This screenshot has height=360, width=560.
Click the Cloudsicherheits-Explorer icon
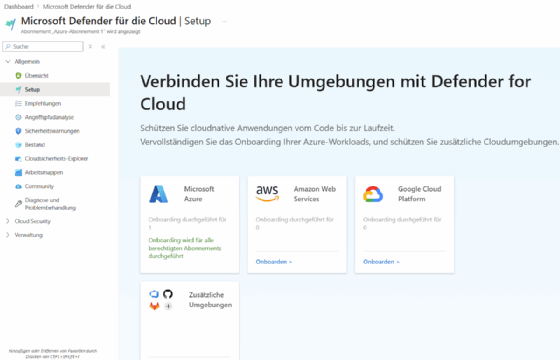point(18,159)
